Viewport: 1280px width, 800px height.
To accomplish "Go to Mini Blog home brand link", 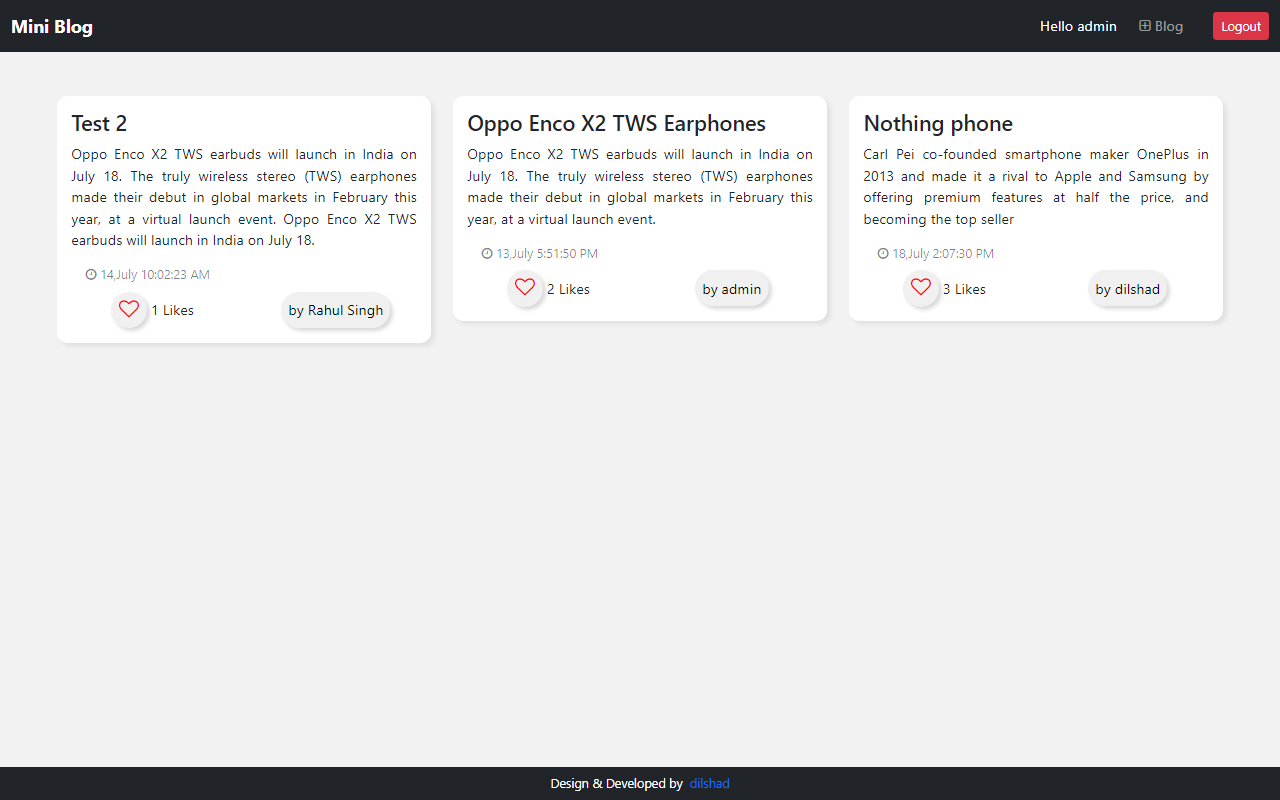I will click(x=52, y=26).
